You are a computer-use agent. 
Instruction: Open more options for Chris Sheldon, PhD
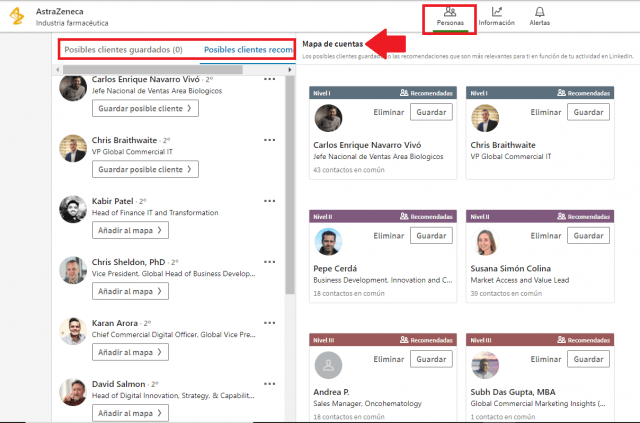pyautogui.click(x=269, y=262)
